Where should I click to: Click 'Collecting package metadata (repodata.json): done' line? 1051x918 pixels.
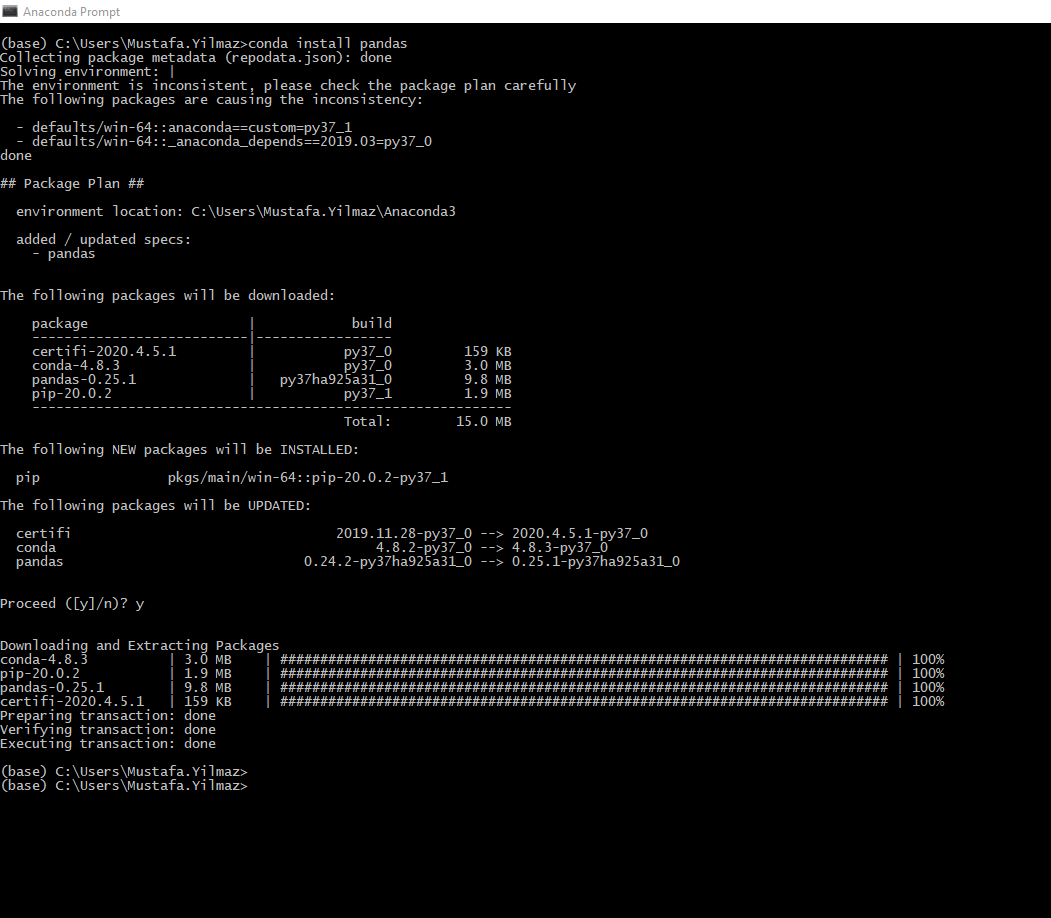tap(196, 58)
